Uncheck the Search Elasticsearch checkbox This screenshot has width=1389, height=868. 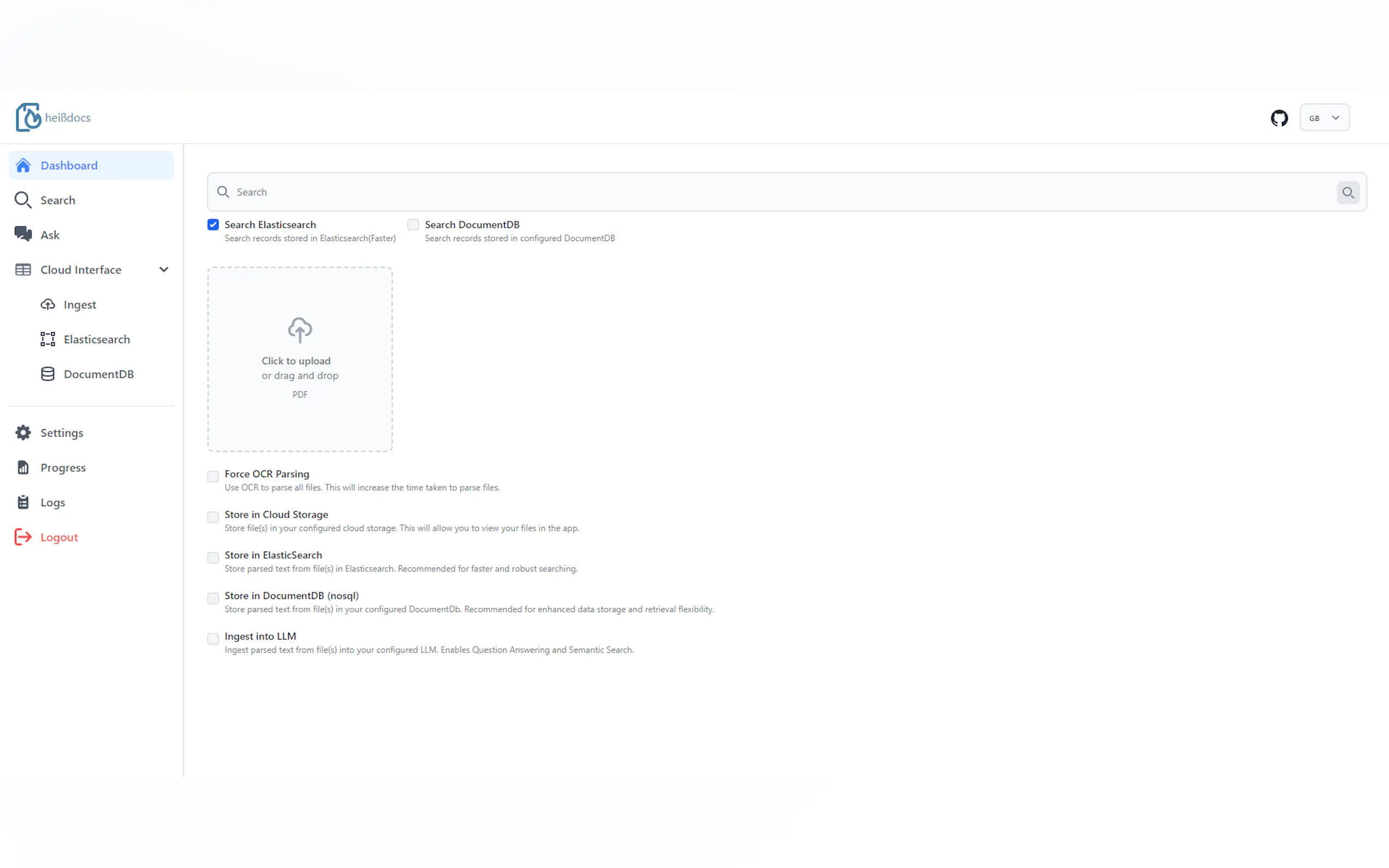213,225
